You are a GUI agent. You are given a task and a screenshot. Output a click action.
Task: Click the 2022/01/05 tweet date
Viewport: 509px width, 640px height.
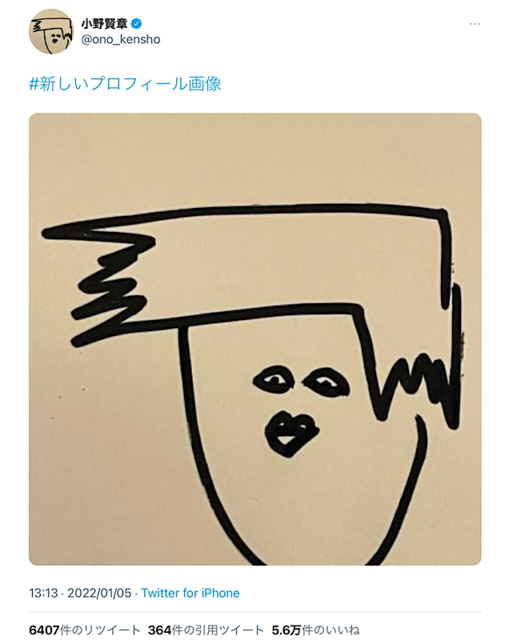(99, 593)
